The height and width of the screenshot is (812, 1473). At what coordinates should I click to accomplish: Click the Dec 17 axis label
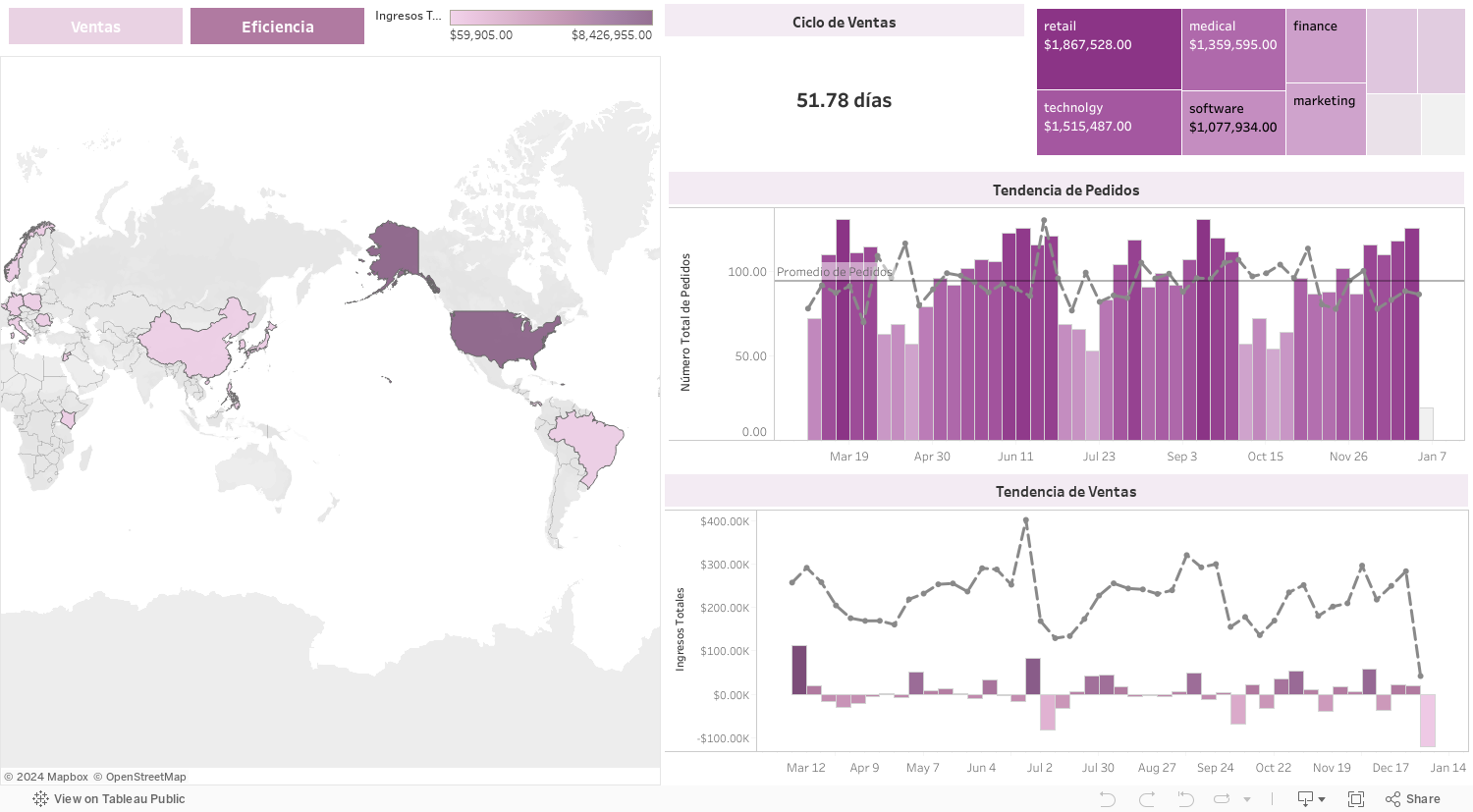click(1391, 768)
